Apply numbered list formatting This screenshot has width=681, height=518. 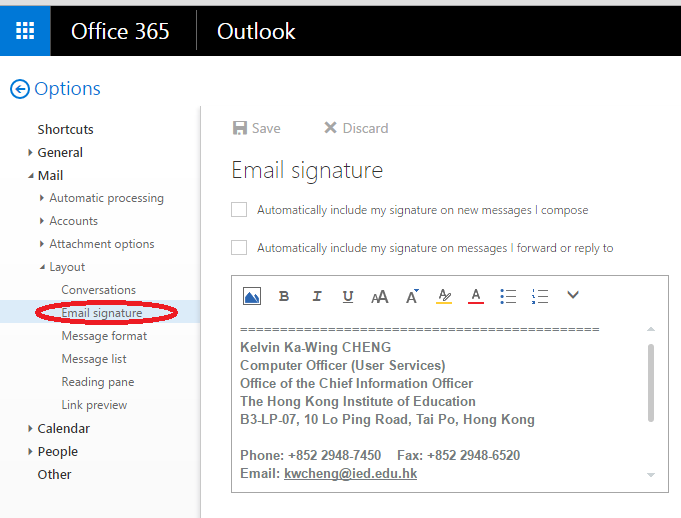[540, 297]
